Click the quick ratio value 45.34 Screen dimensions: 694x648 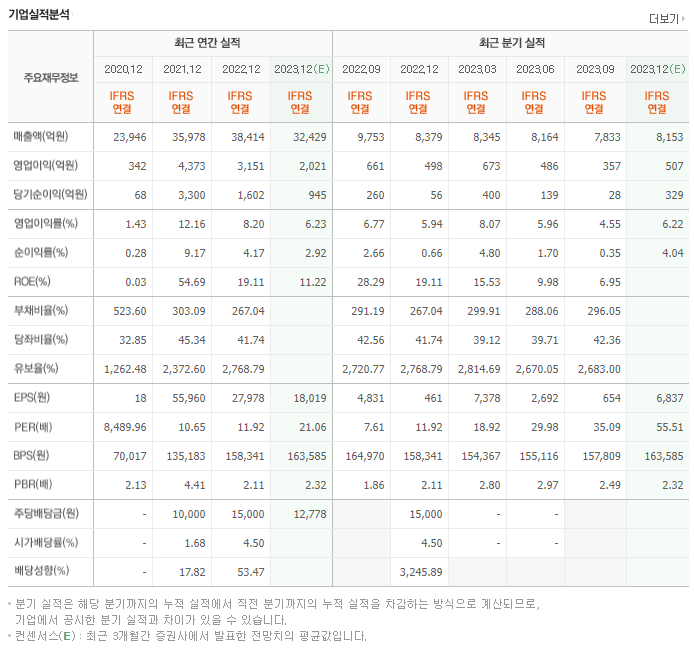[x=192, y=340]
